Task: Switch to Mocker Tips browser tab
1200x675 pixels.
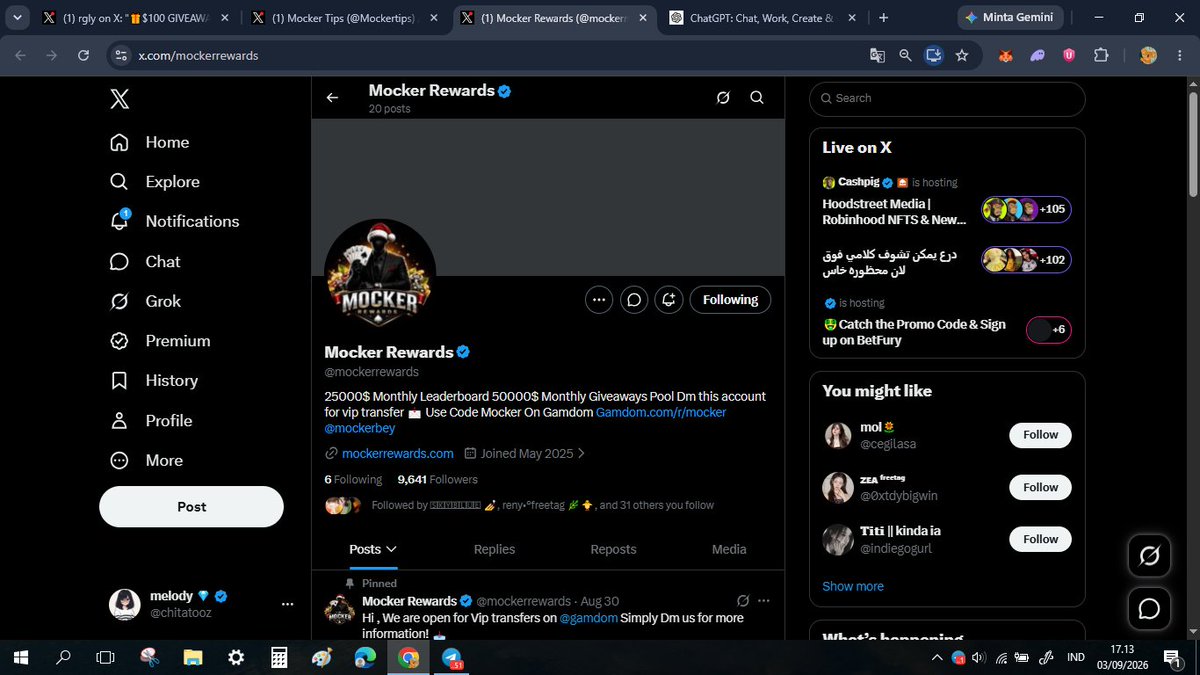Action: [x=345, y=18]
